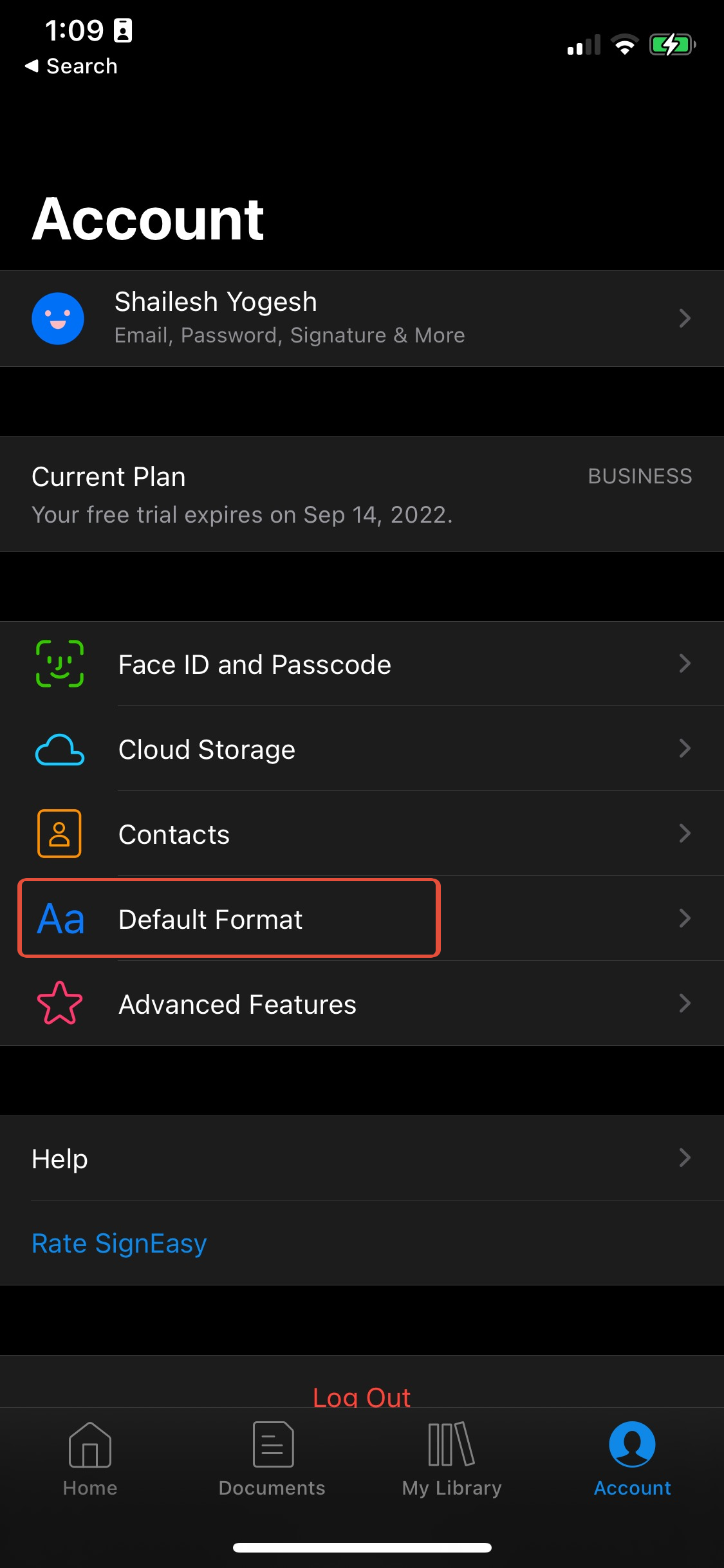This screenshot has width=724, height=1568.
Task: Open Shailesh Yogesh profile row
Action: tap(362, 319)
